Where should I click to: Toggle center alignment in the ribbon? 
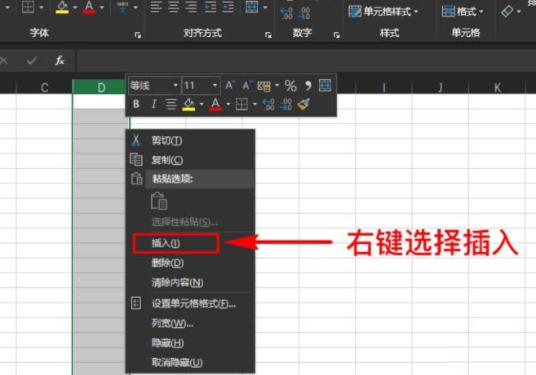174,7
